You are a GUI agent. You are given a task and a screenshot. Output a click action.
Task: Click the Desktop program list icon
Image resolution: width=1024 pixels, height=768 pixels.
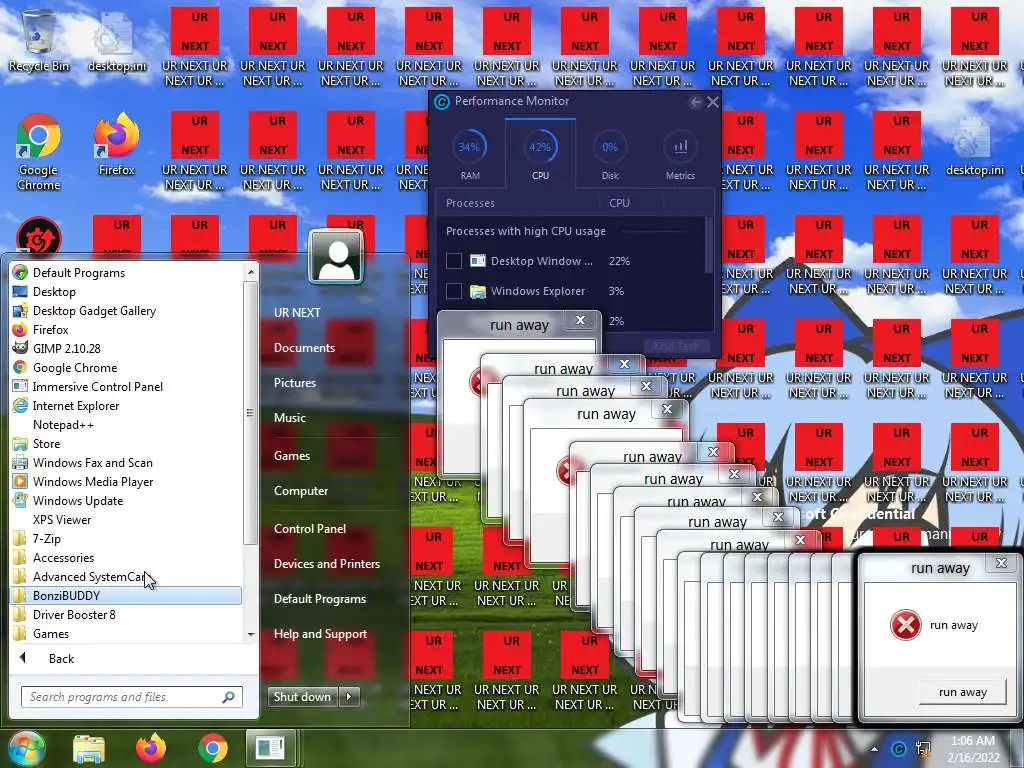[x=20, y=291]
